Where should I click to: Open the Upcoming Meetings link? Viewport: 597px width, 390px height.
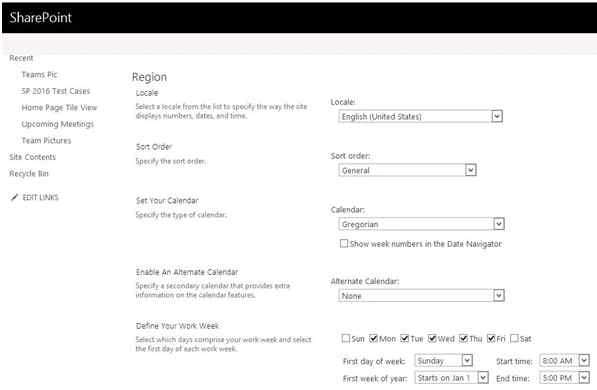[x=57, y=124]
